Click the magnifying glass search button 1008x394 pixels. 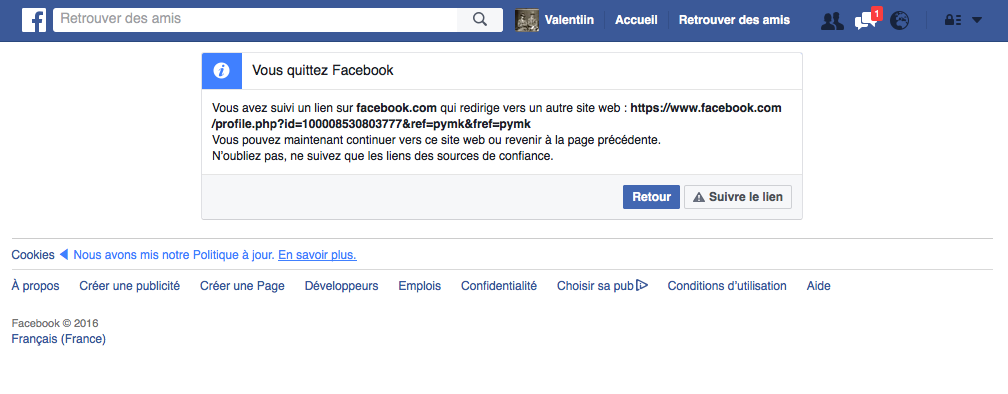pyautogui.click(x=480, y=20)
